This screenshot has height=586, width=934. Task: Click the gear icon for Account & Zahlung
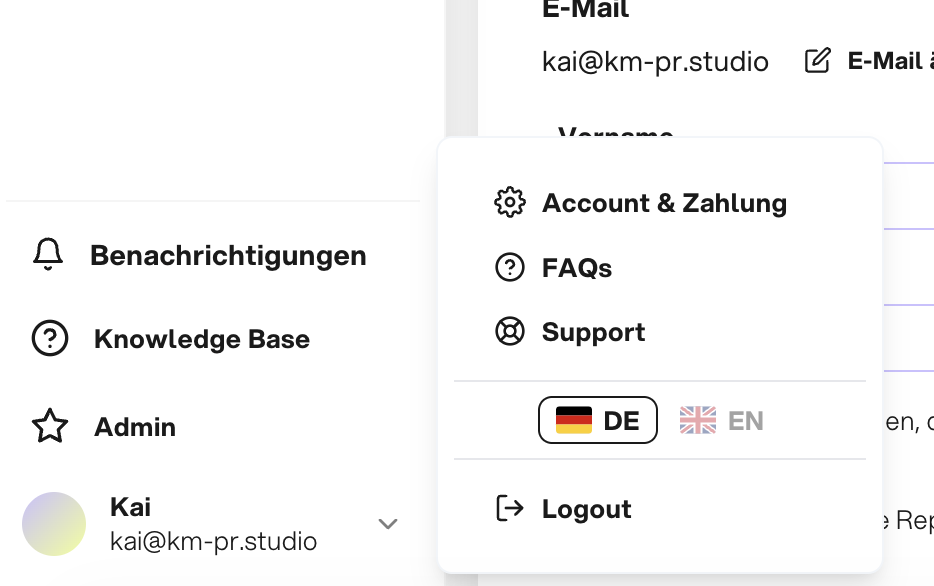coord(510,202)
